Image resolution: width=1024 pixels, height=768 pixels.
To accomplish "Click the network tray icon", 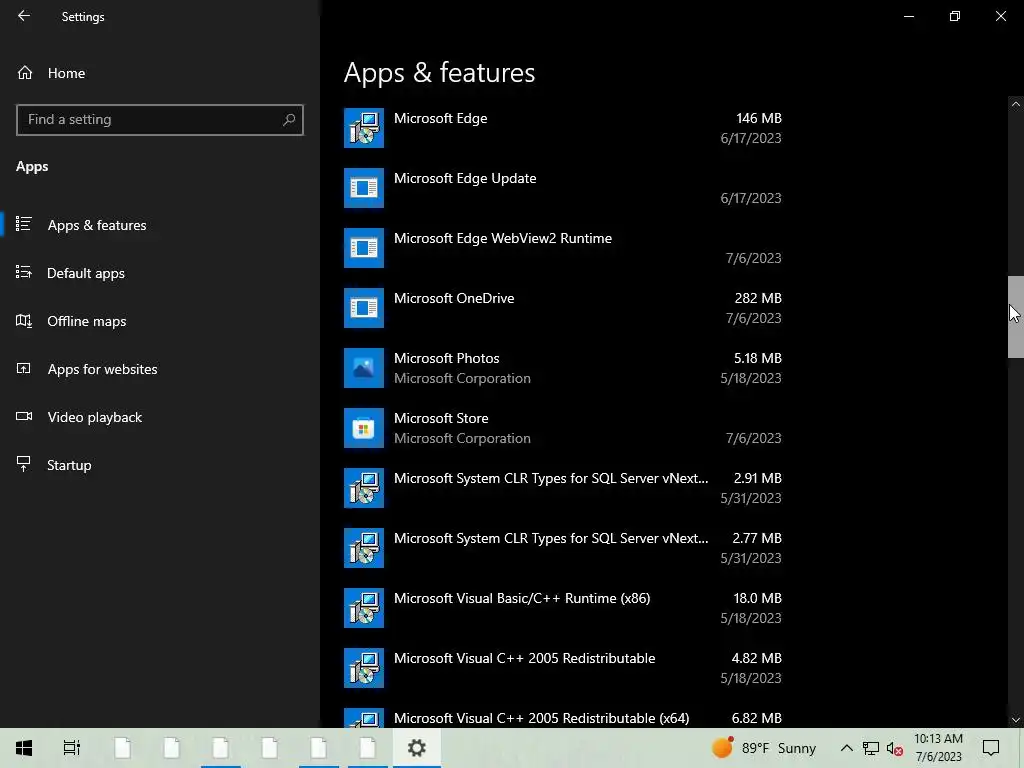I will click(871, 748).
